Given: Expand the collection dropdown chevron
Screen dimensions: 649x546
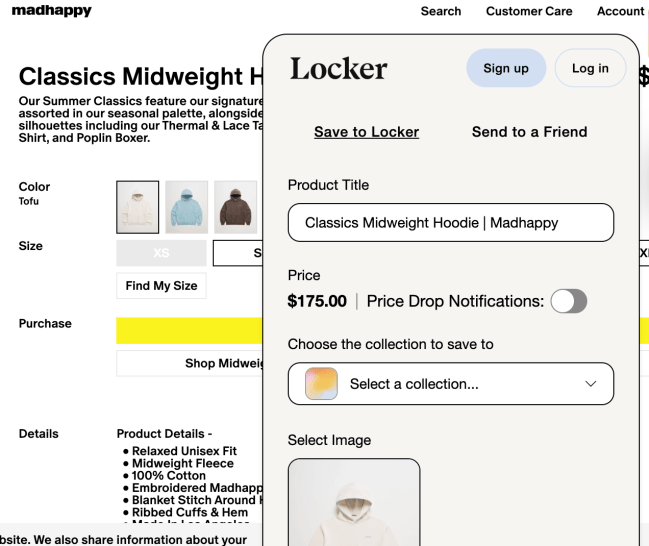Looking at the screenshot, I should click(x=590, y=384).
